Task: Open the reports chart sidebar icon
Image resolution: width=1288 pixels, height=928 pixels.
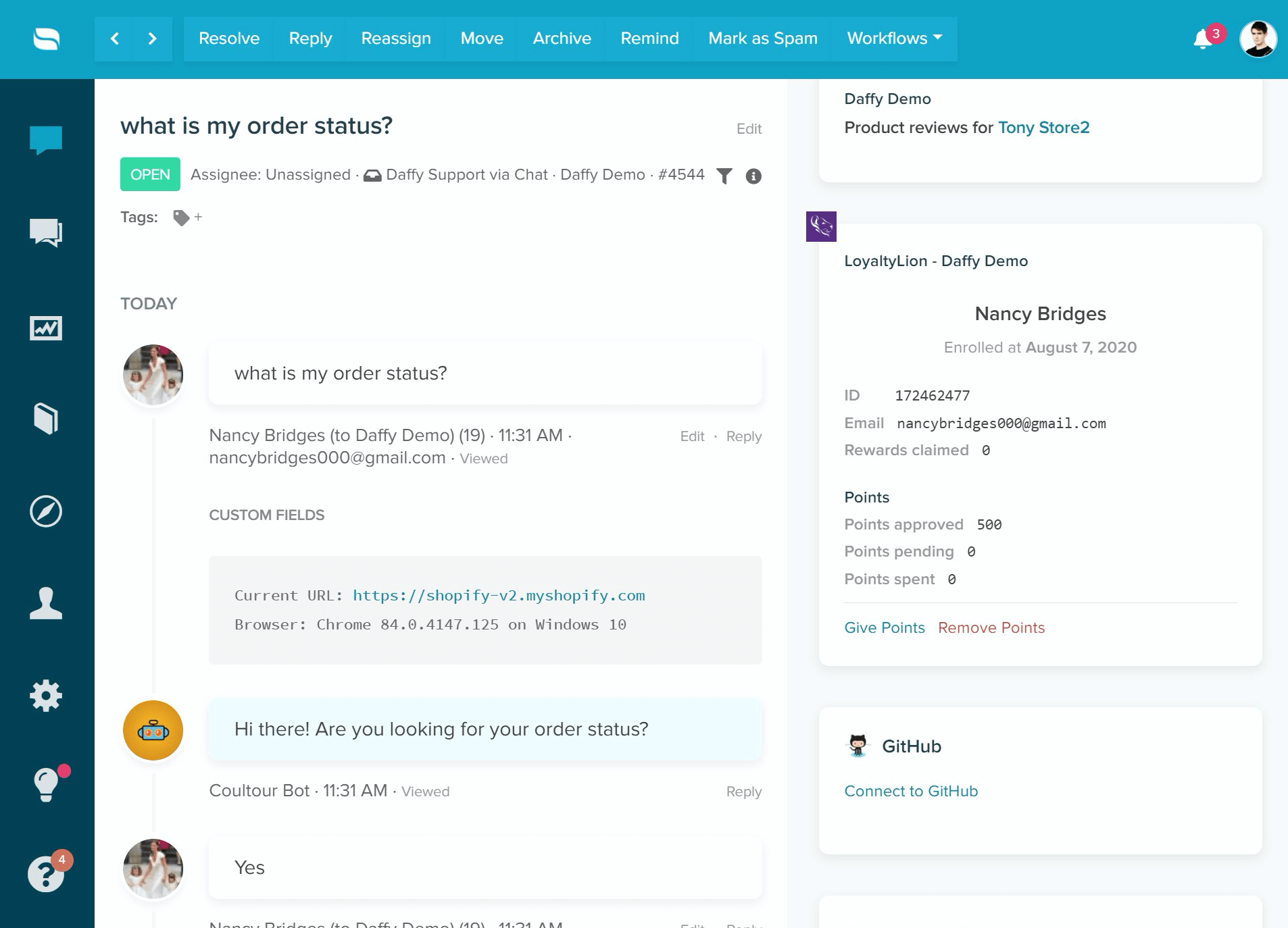Action: coord(46,328)
